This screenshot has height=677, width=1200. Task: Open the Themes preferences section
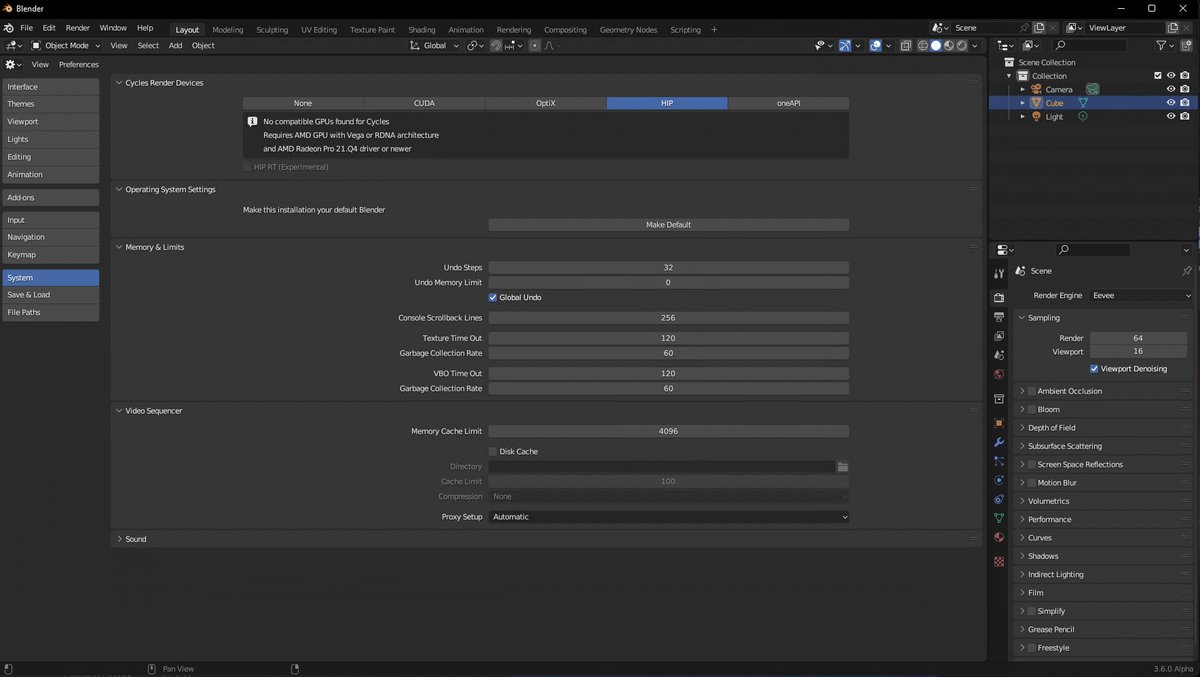coord(50,104)
